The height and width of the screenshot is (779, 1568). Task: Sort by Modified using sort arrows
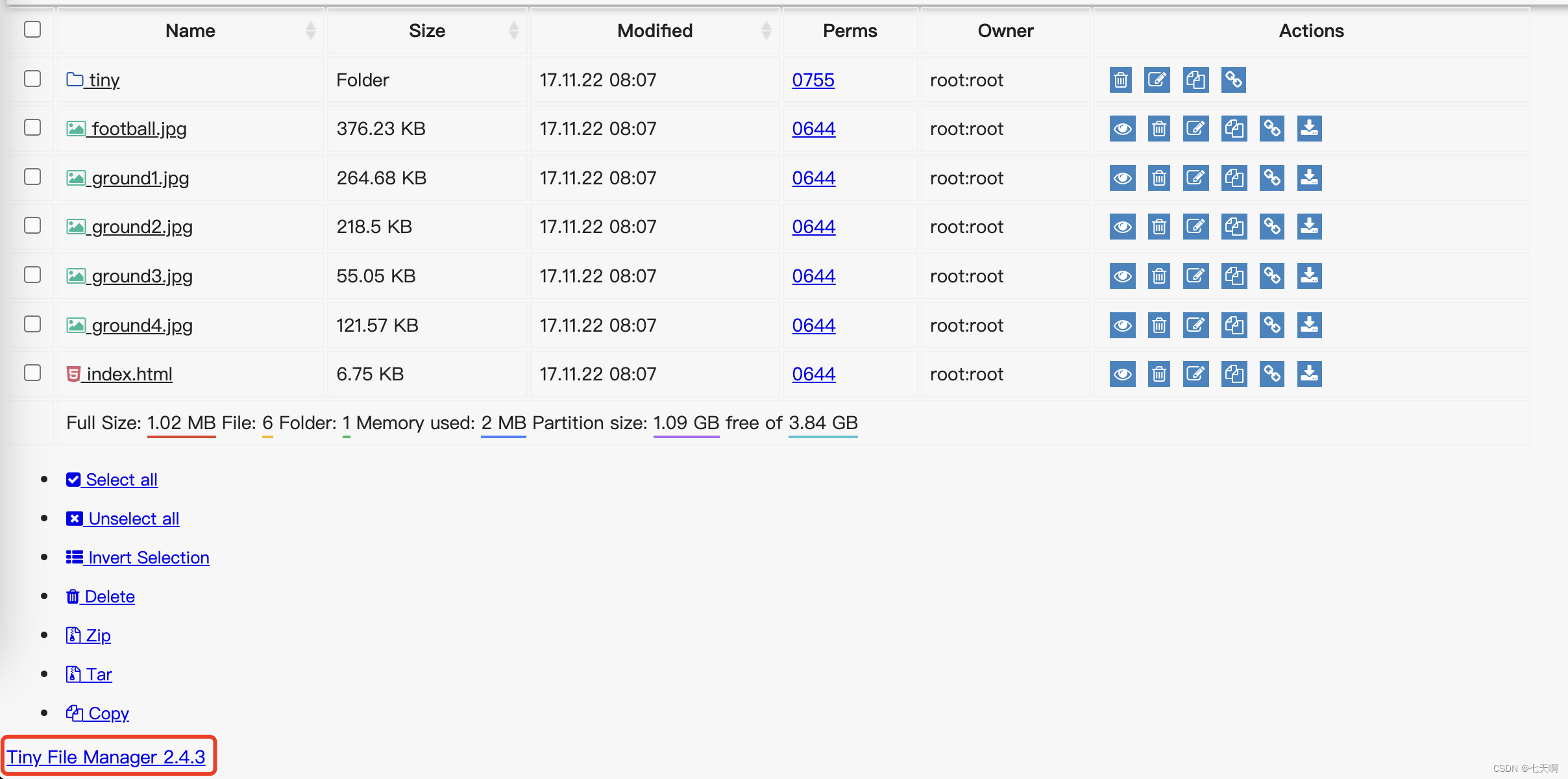(766, 31)
